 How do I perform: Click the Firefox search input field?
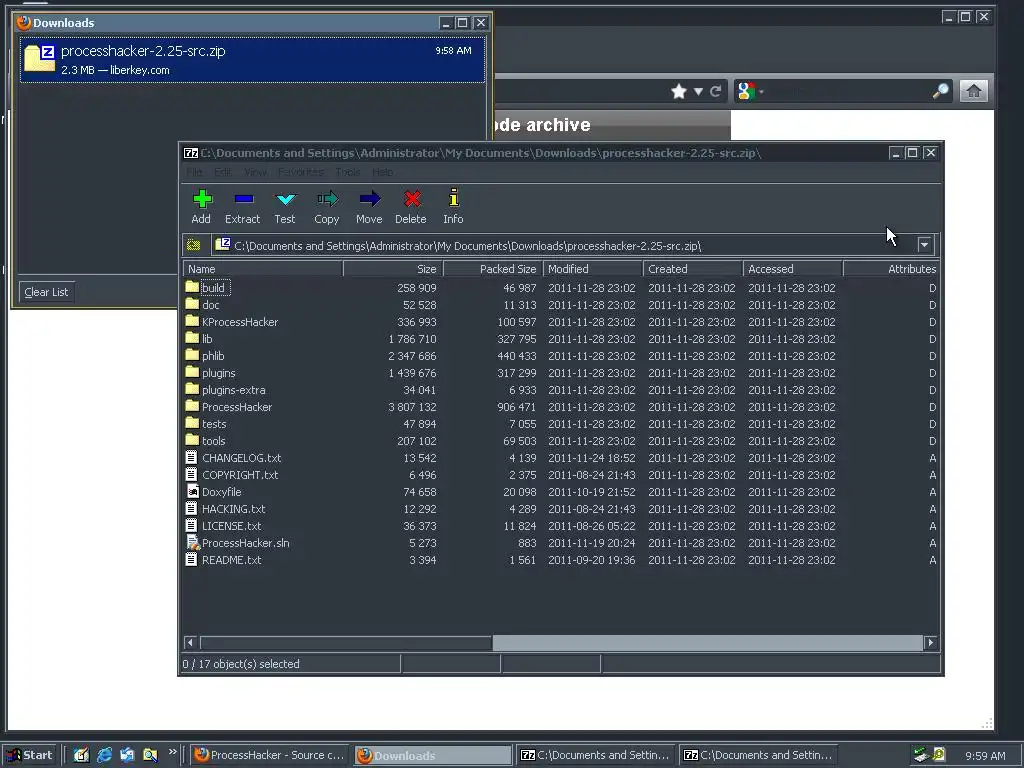(847, 91)
